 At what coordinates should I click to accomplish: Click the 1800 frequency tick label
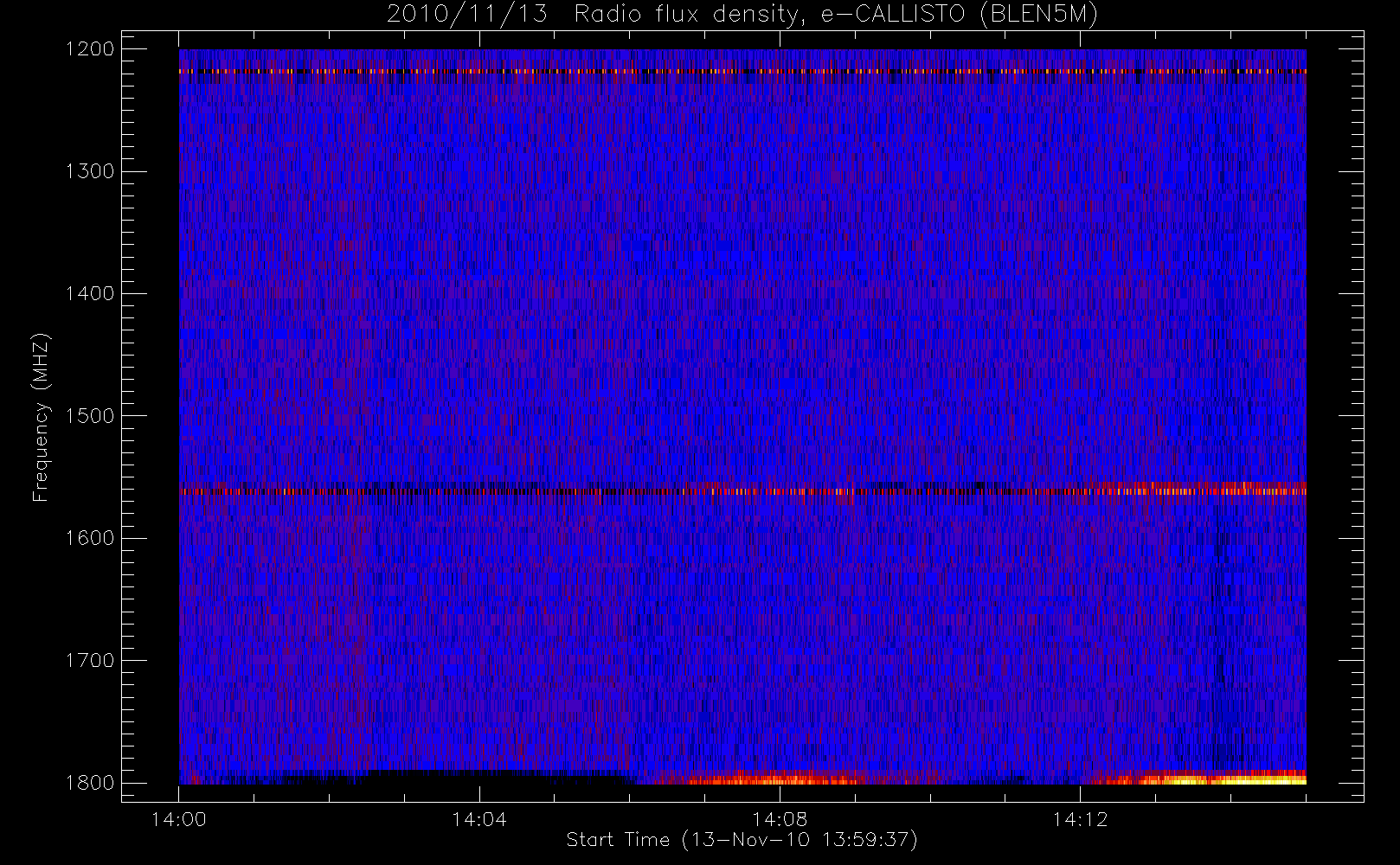click(90, 783)
